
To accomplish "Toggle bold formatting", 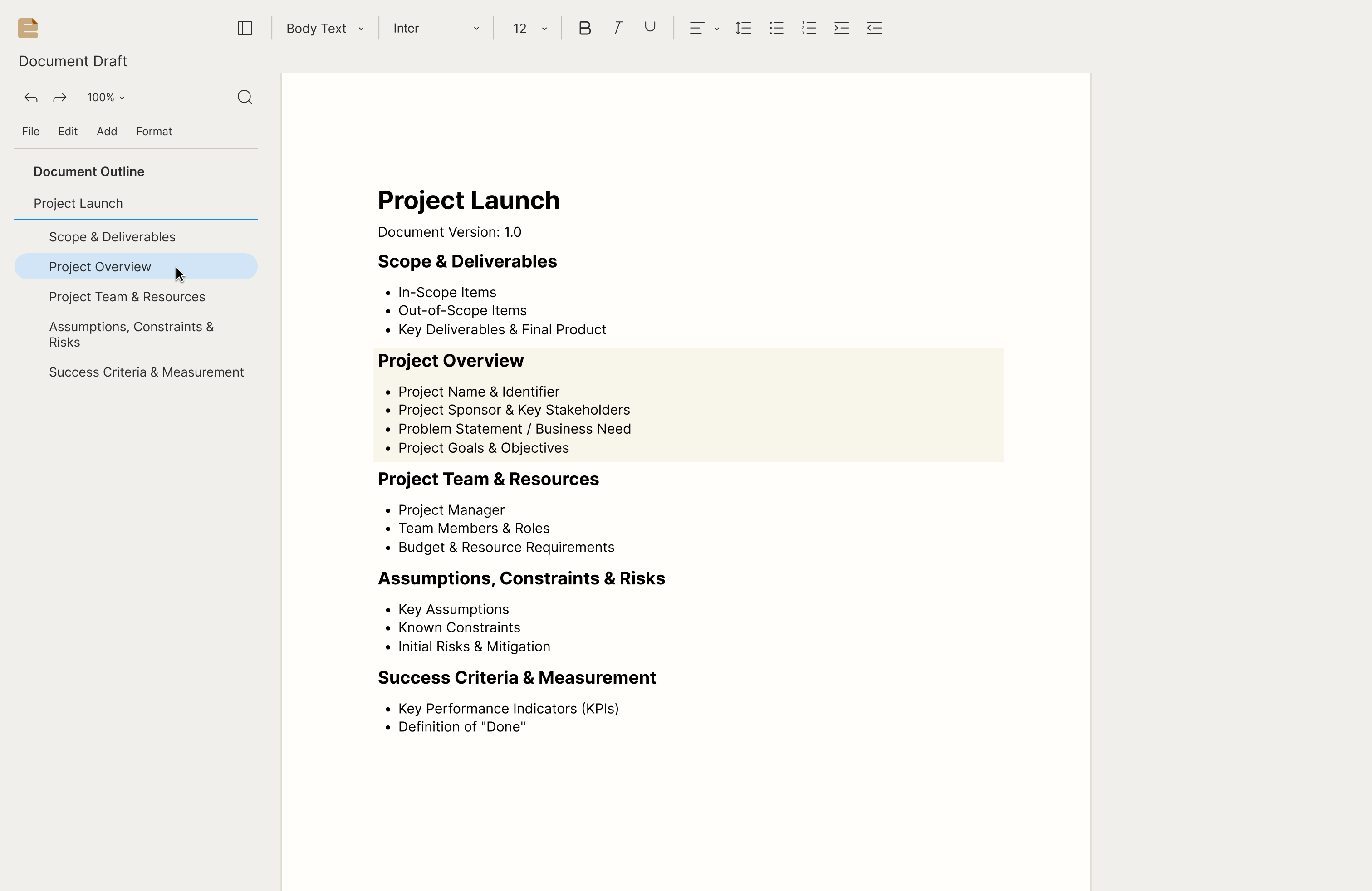I will coord(584,28).
